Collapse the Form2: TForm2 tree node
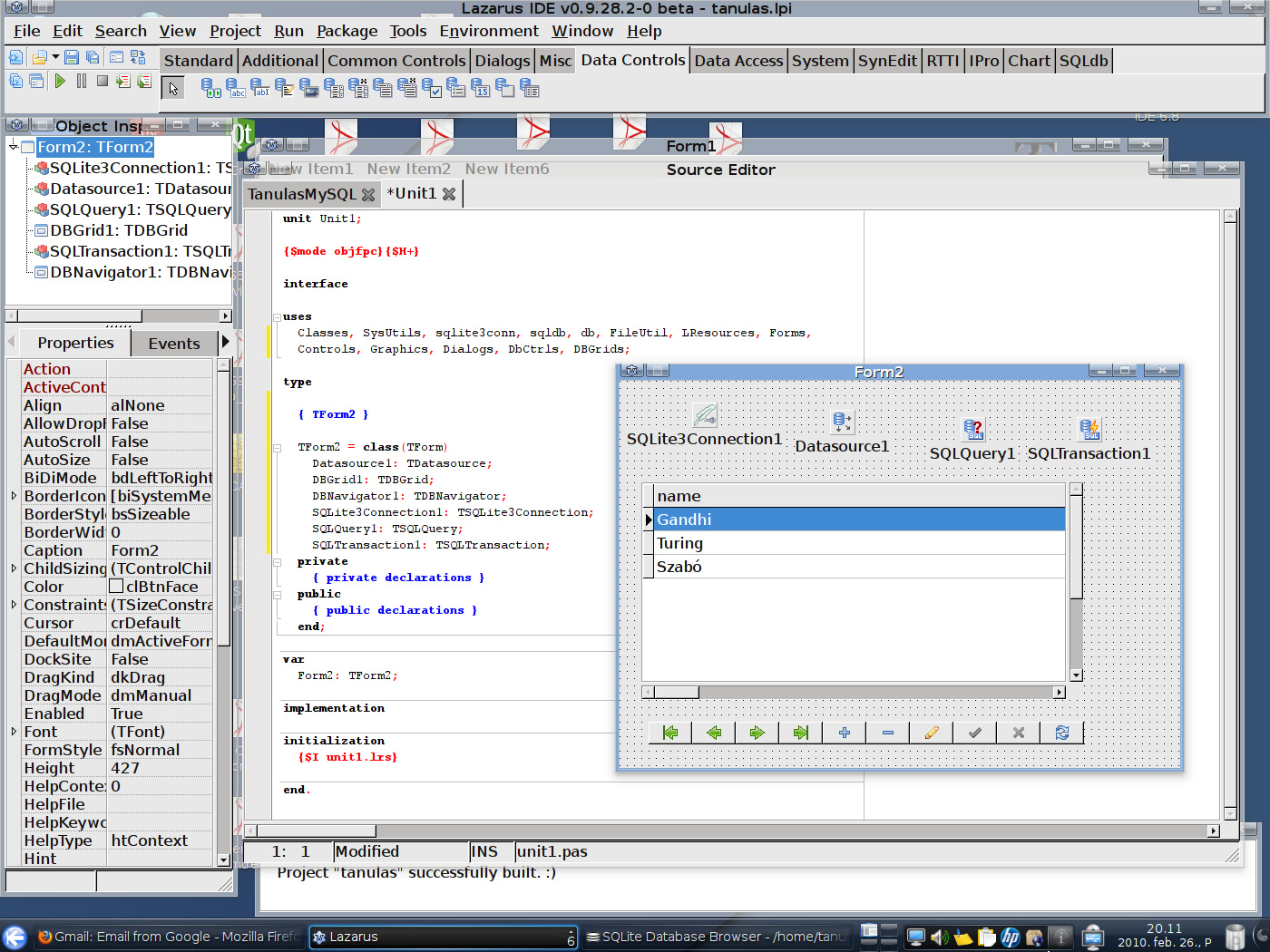The width and height of the screenshot is (1270, 952). click(14, 146)
